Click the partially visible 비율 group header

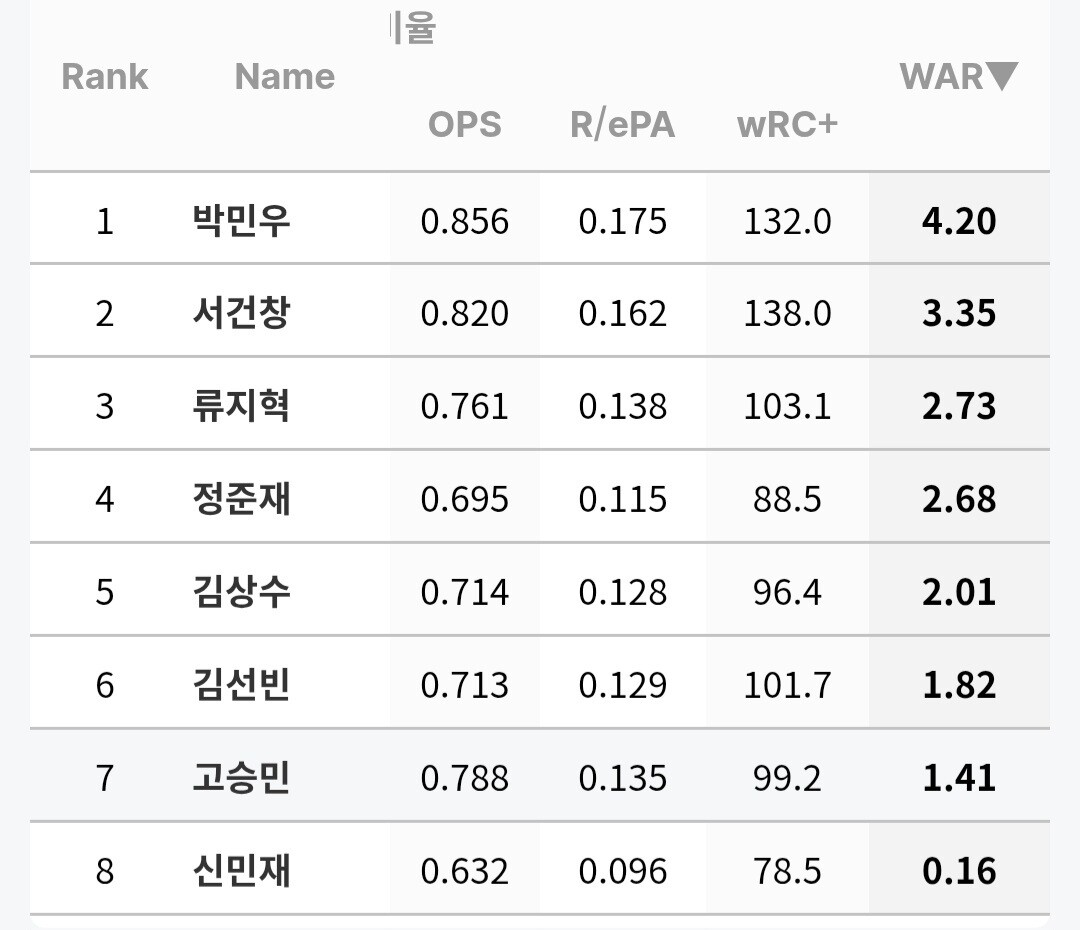click(x=412, y=28)
